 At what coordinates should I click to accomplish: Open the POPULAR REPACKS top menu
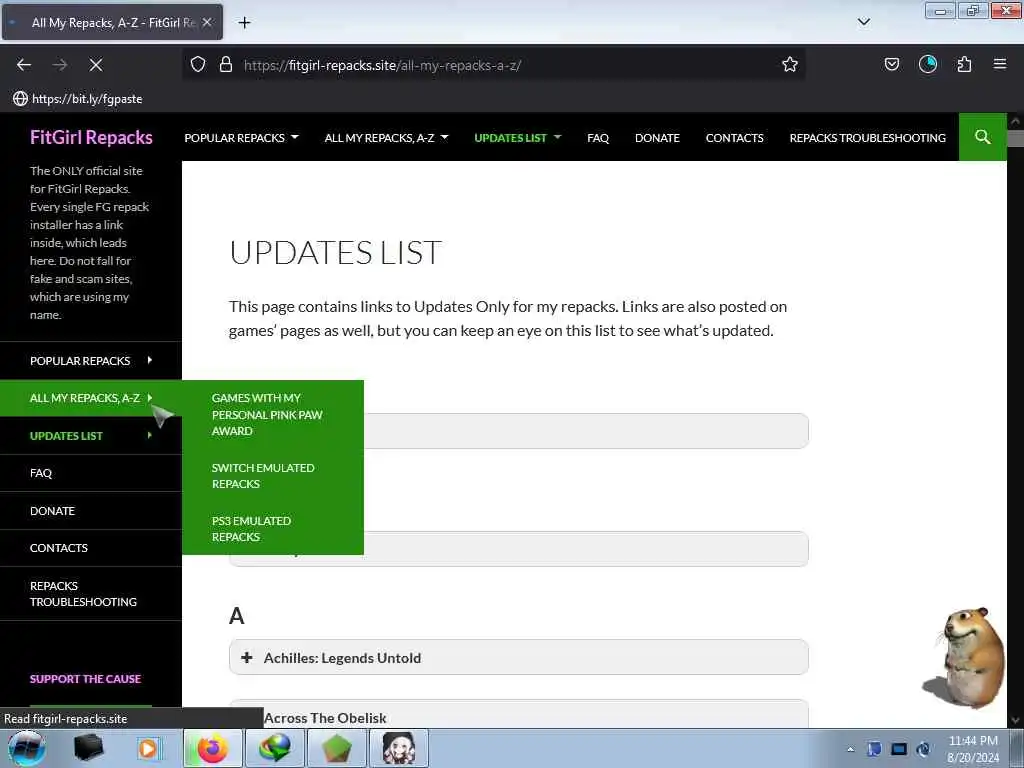[234, 138]
